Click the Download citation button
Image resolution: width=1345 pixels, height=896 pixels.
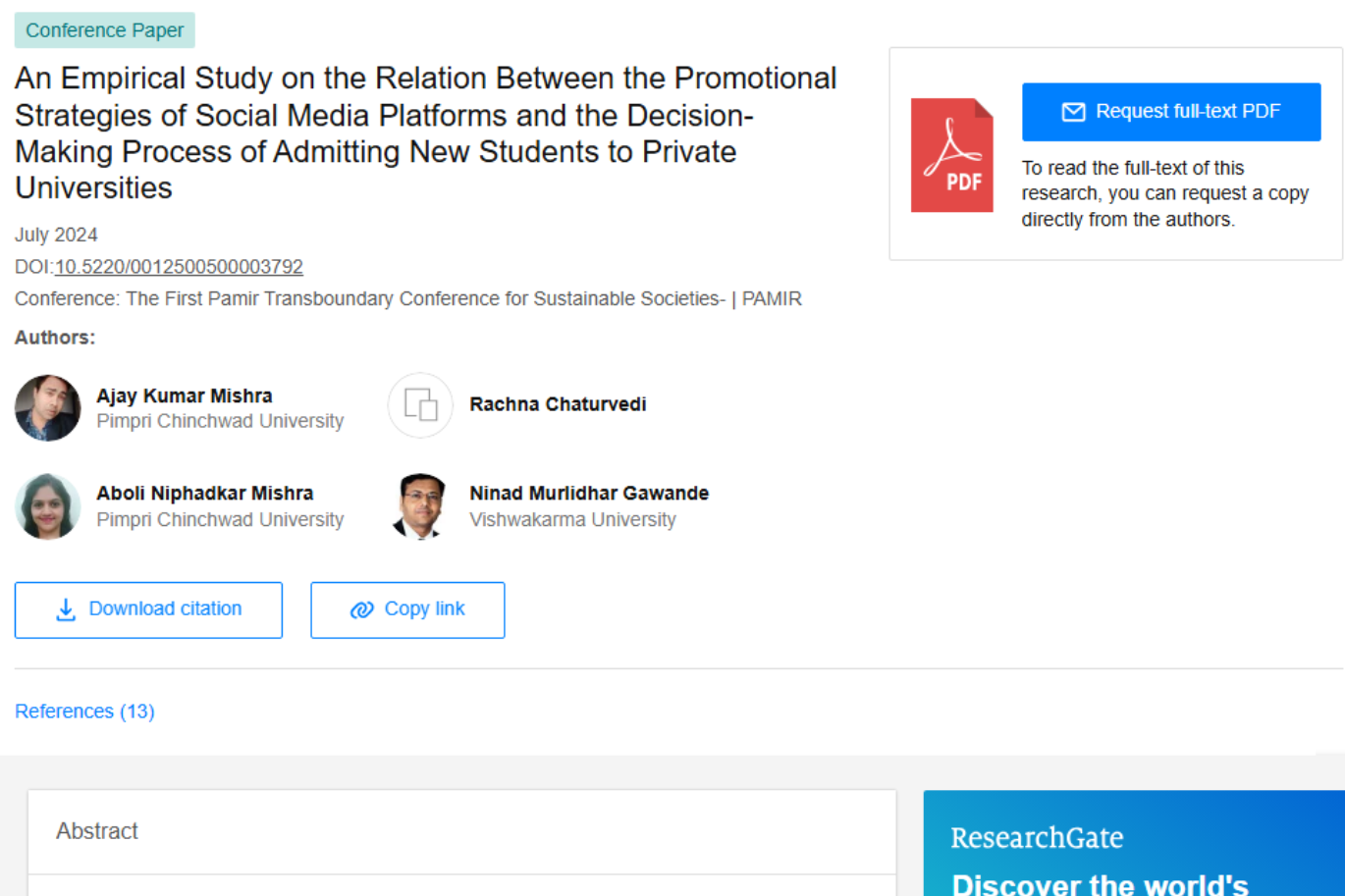(x=148, y=609)
